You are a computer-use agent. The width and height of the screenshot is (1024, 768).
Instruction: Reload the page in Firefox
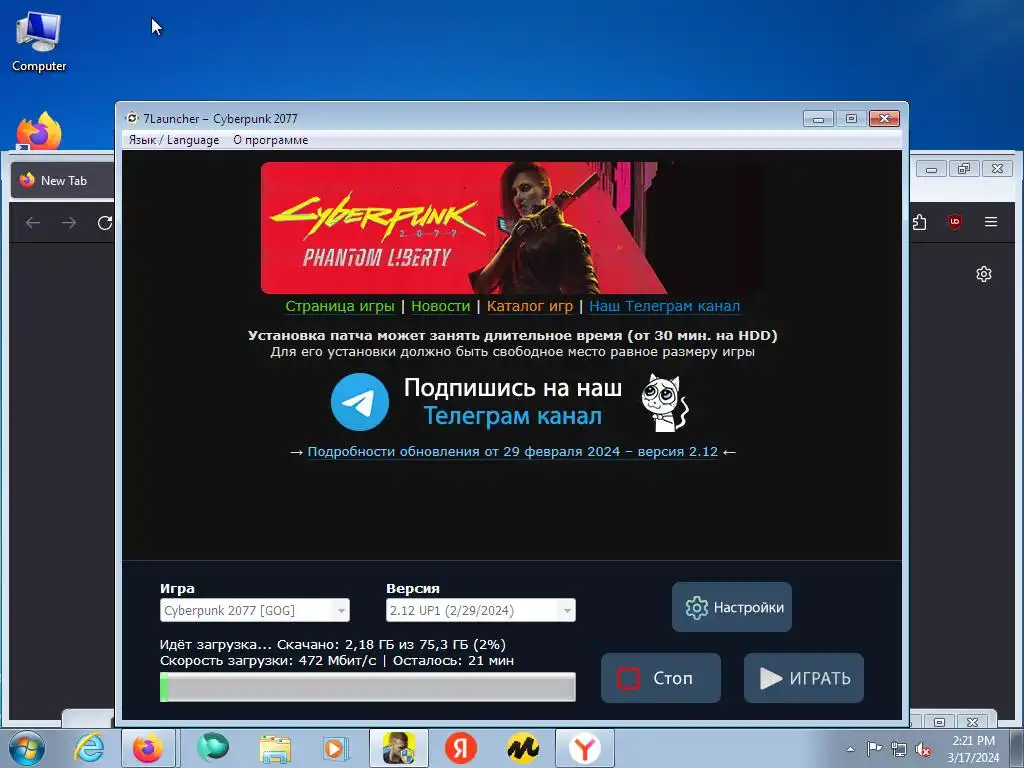coord(104,223)
